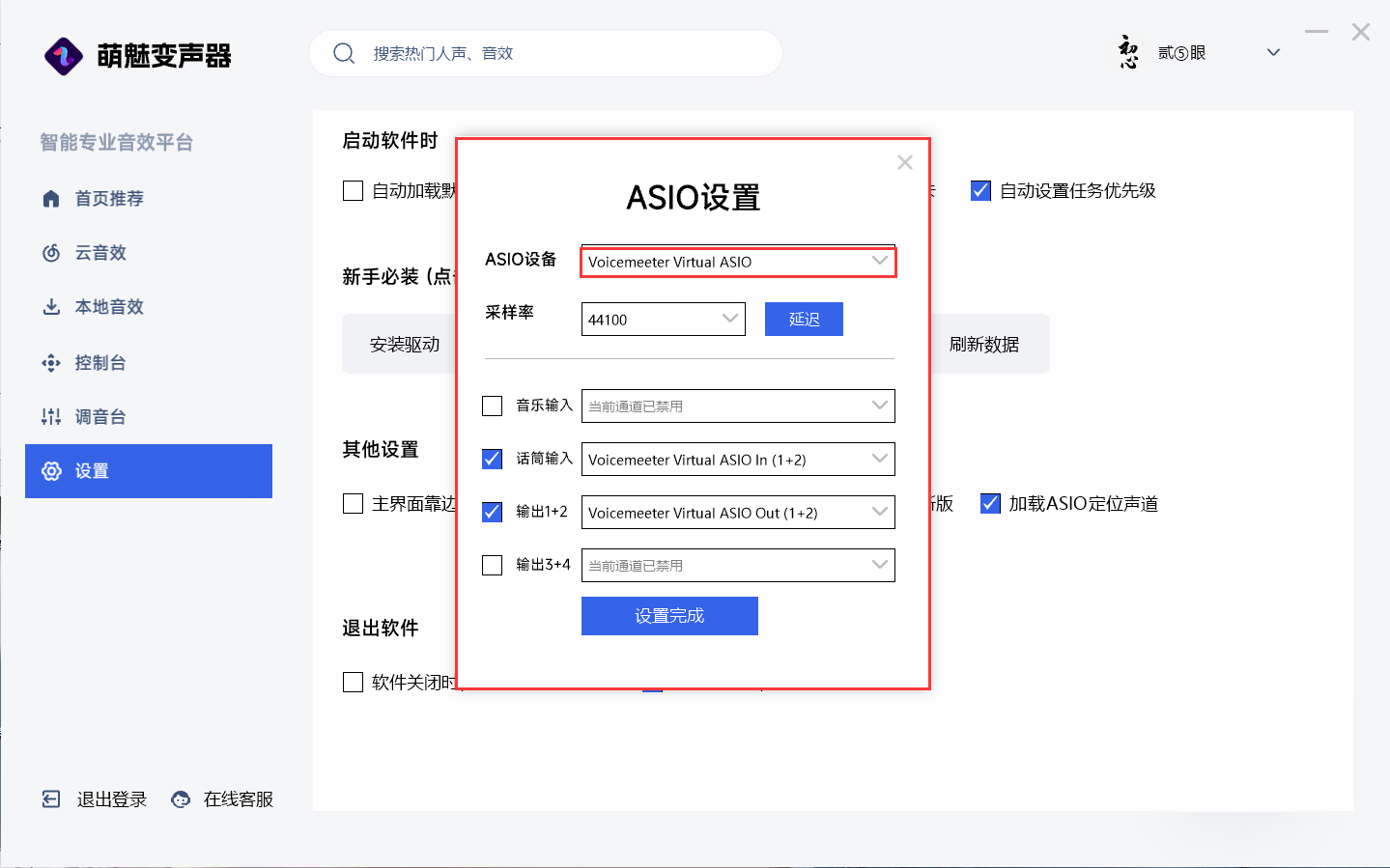Click 刷新数据 button
The height and width of the screenshot is (868, 1390).
[x=984, y=344]
